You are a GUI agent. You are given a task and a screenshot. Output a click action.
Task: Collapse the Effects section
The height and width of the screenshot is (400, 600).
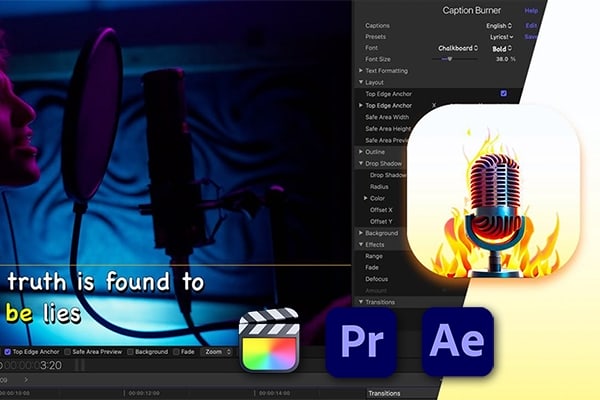[x=360, y=244]
